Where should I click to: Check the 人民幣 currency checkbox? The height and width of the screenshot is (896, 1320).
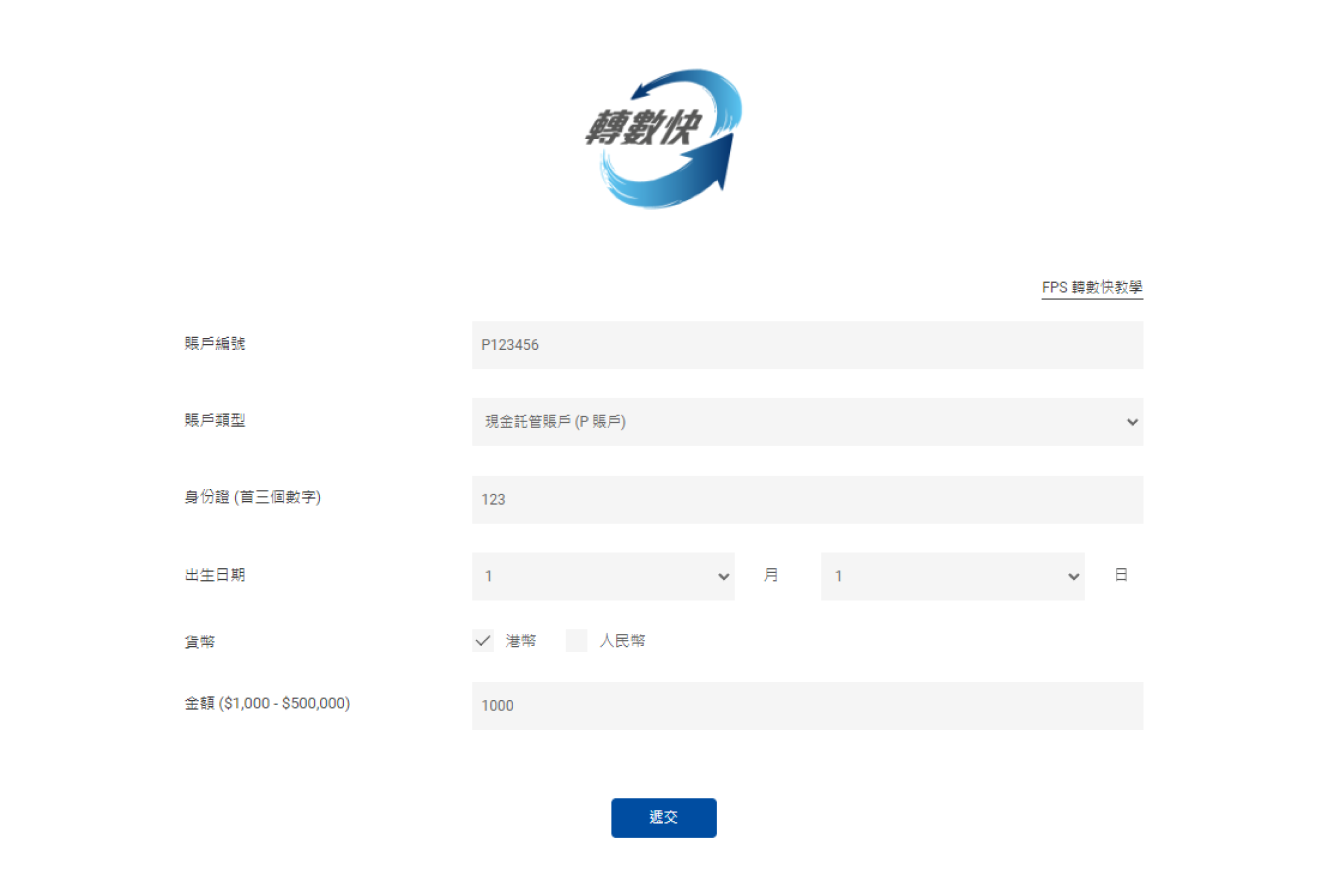[x=576, y=641]
